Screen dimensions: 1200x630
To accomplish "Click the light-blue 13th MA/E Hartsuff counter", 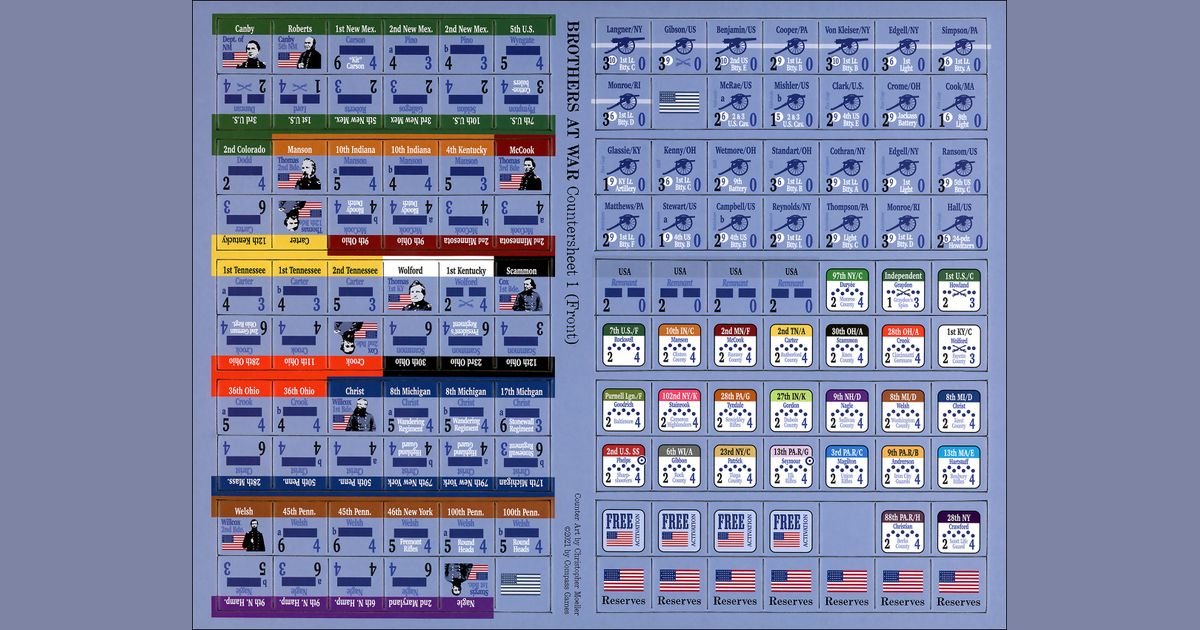I will pyautogui.click(x=959, y=465).
